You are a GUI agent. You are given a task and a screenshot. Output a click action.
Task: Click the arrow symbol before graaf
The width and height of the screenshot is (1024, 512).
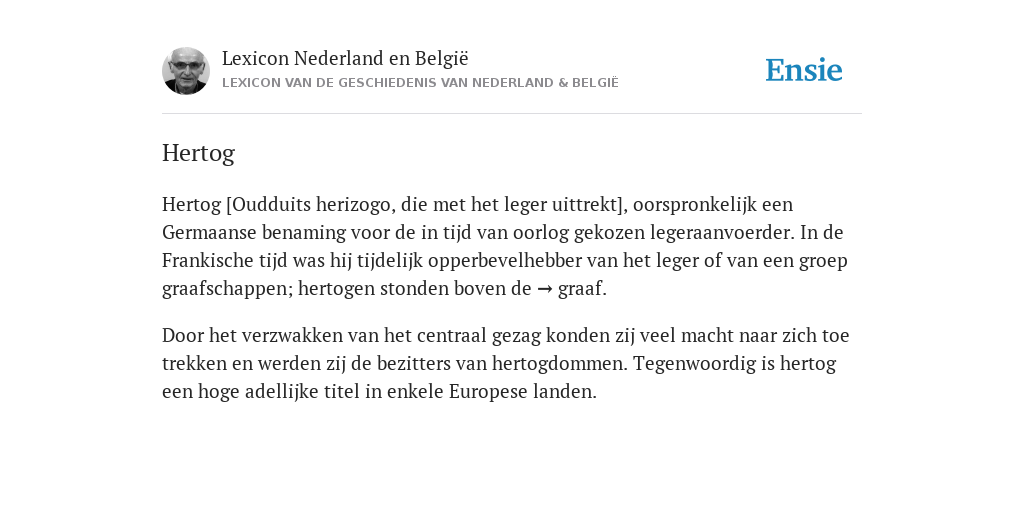[545, 289]
